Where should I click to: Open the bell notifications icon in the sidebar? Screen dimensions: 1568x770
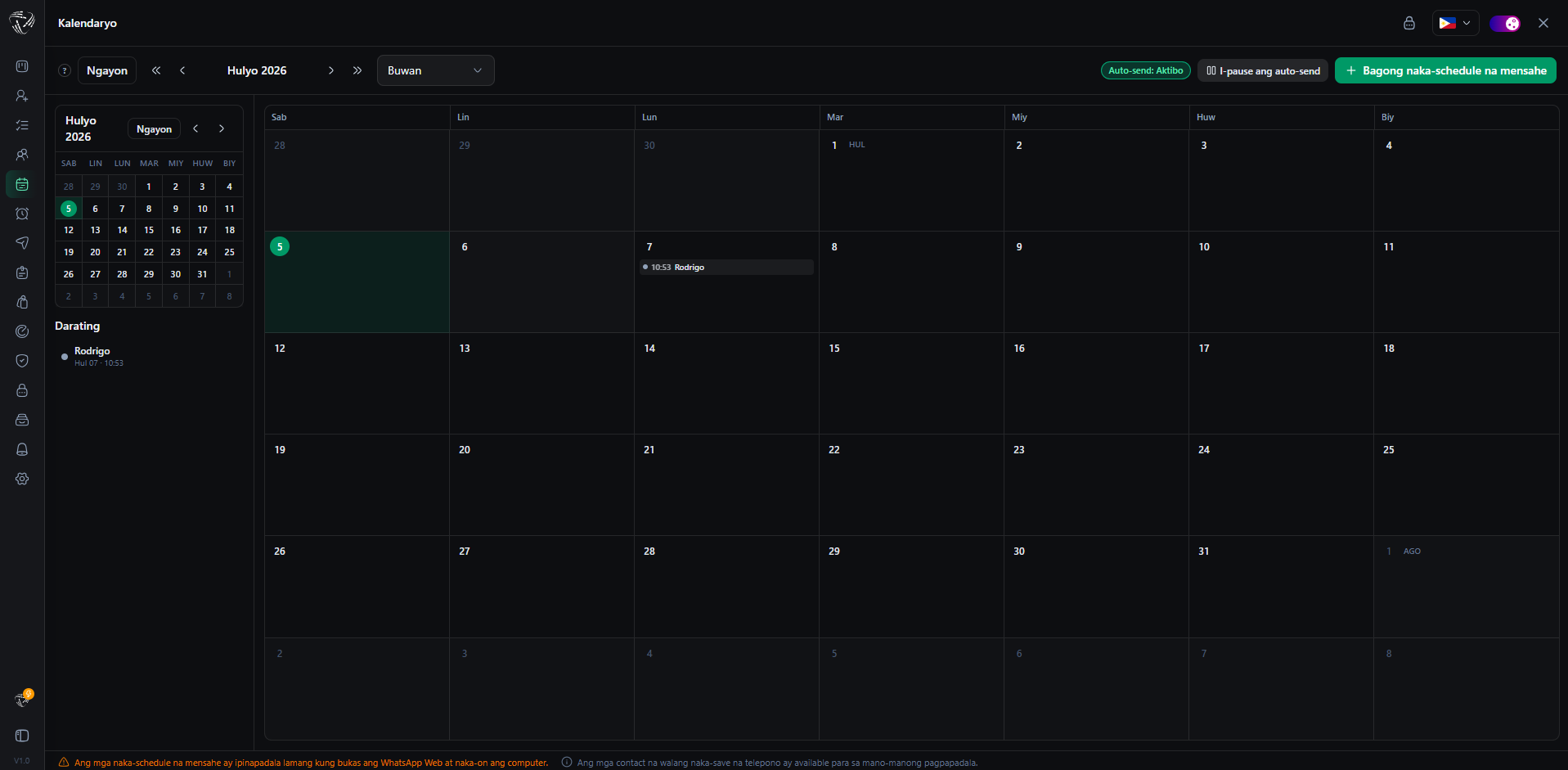pyautogui.click(x=22, y=449)
